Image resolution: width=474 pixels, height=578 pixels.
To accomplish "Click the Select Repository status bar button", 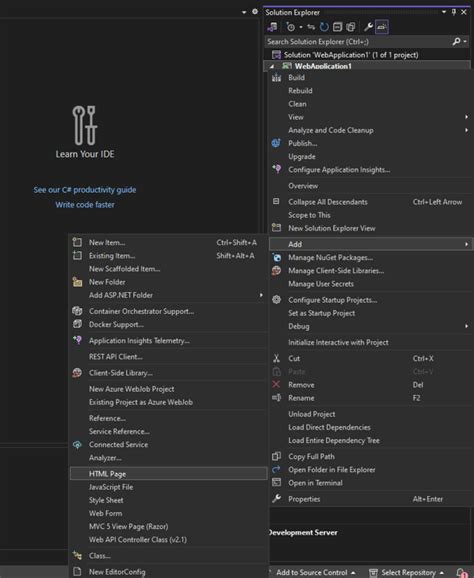I will pyautogui.click(x=407, y=572).
